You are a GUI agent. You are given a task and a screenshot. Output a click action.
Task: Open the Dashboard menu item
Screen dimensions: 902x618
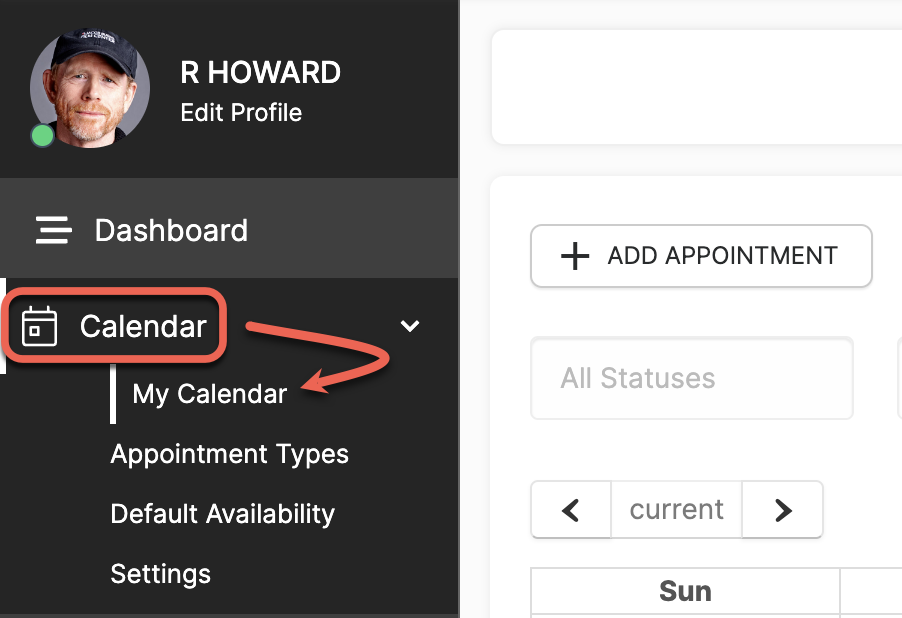229,230
